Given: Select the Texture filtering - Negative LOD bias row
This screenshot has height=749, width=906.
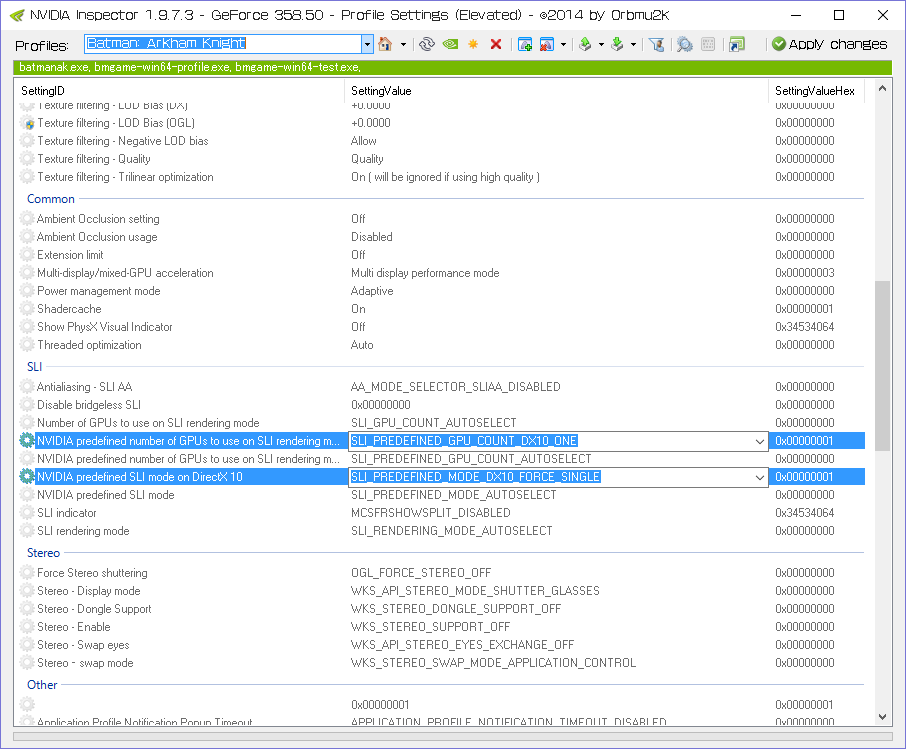Looking at the screenshot, I should point(440,141).
